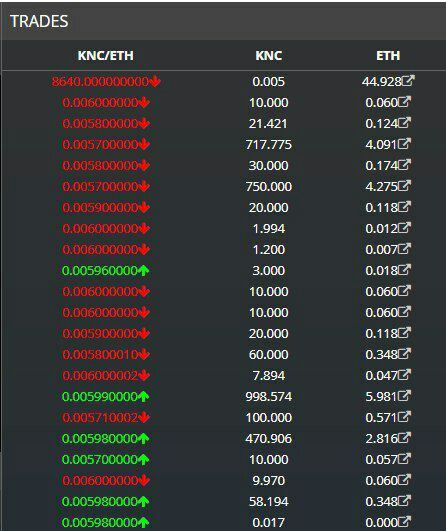Click the 7.894 KNC amount

269,376
